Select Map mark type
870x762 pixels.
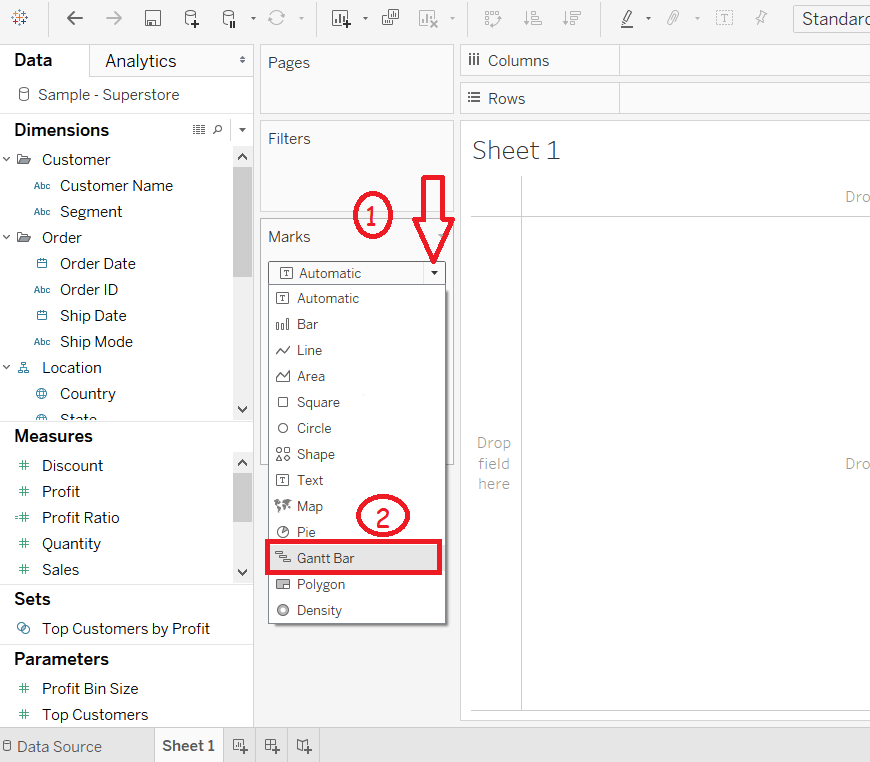coord(356,506)
